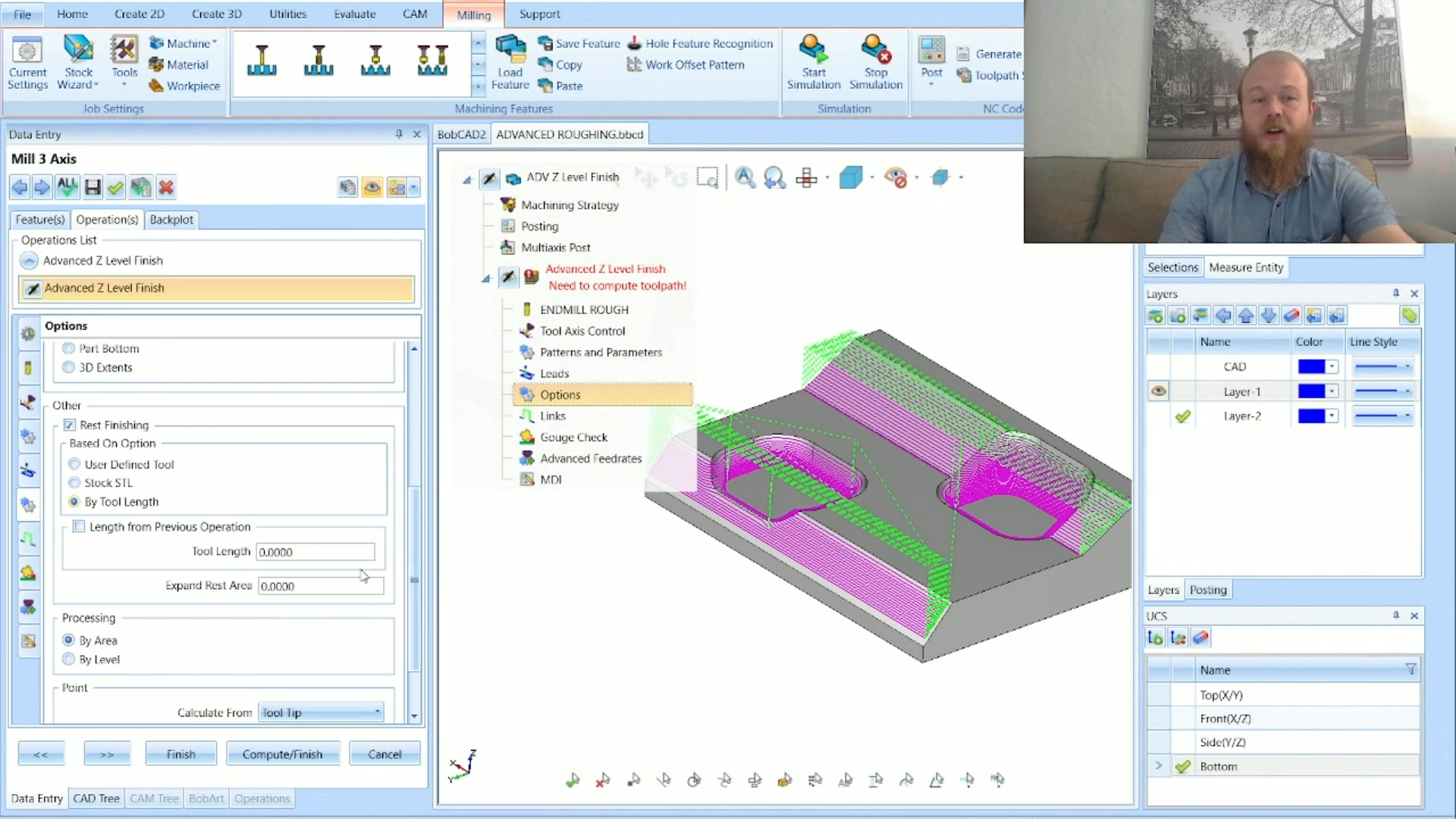Viewport: 1456px width, 819px height.
Task: Click the >> next page button
Action: [x=107, y=754]
